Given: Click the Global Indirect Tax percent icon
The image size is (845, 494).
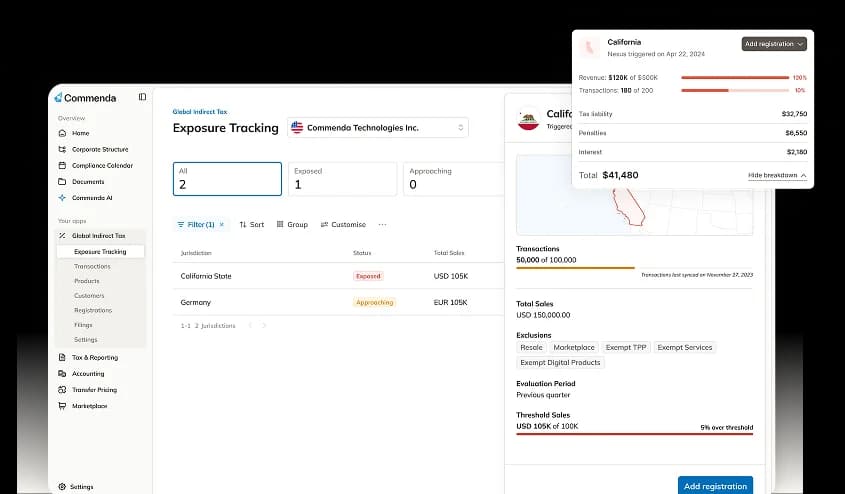Looking at the screenshot, I should pyautogui.click(x=62, y=235).
